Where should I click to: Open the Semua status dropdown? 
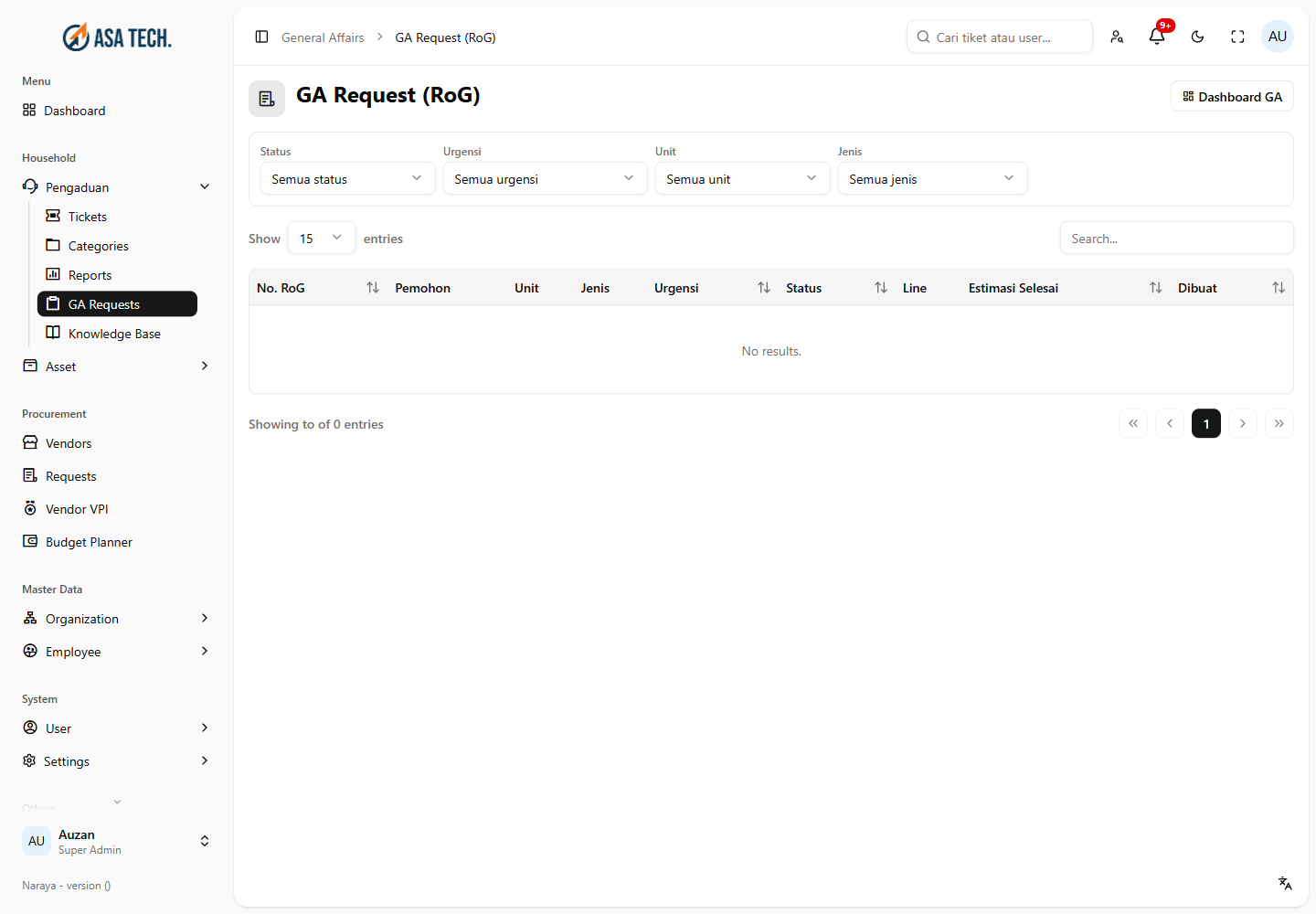[347, 179]
